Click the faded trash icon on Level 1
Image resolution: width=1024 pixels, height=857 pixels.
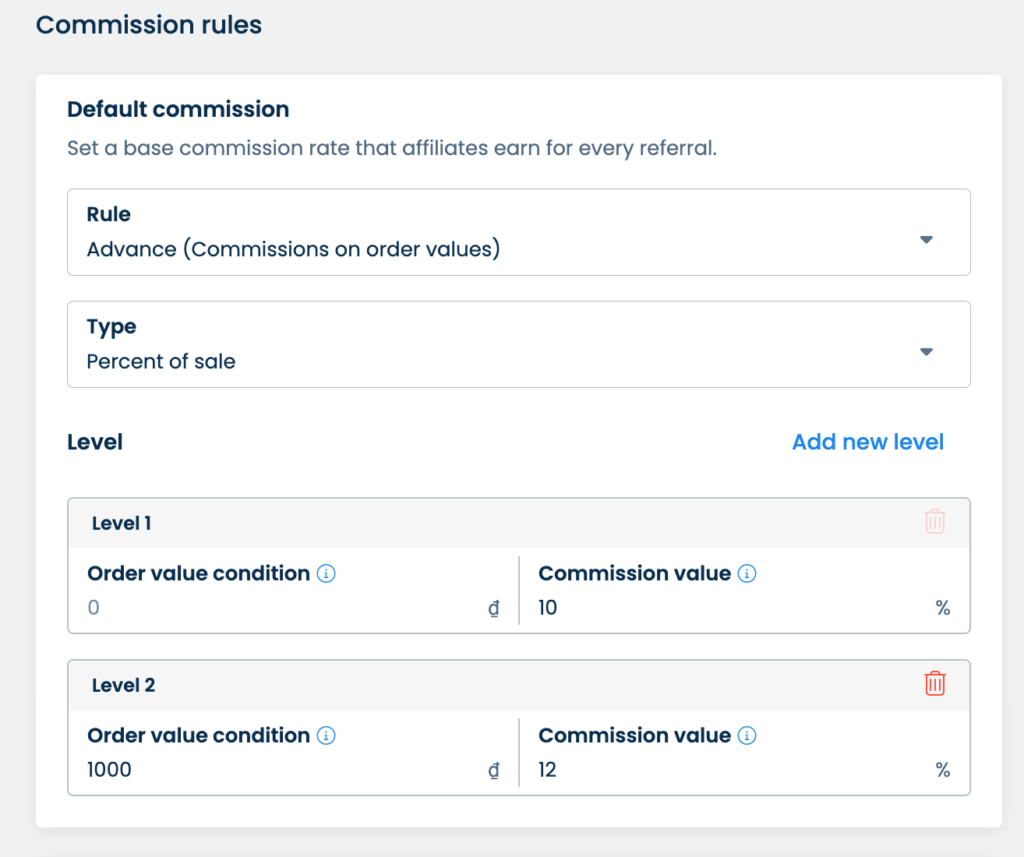coord(934,522)
